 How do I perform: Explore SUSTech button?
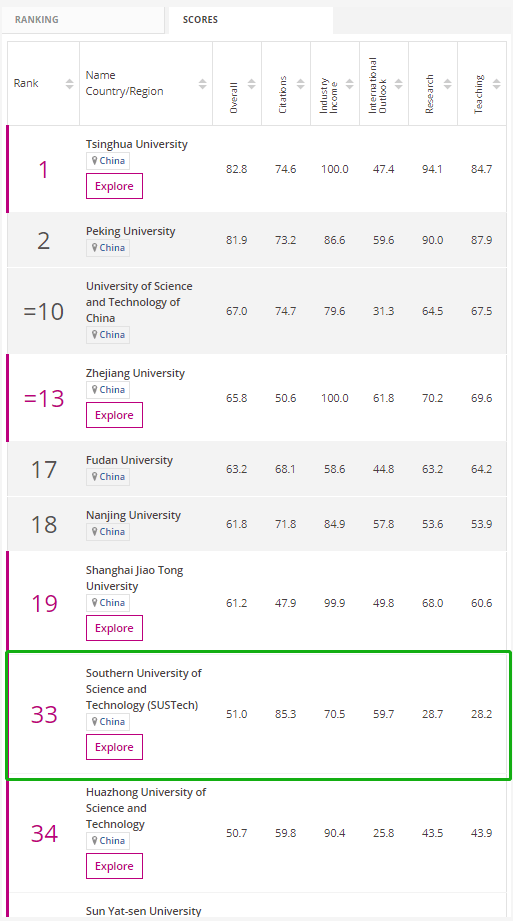[x=115, y=747]
